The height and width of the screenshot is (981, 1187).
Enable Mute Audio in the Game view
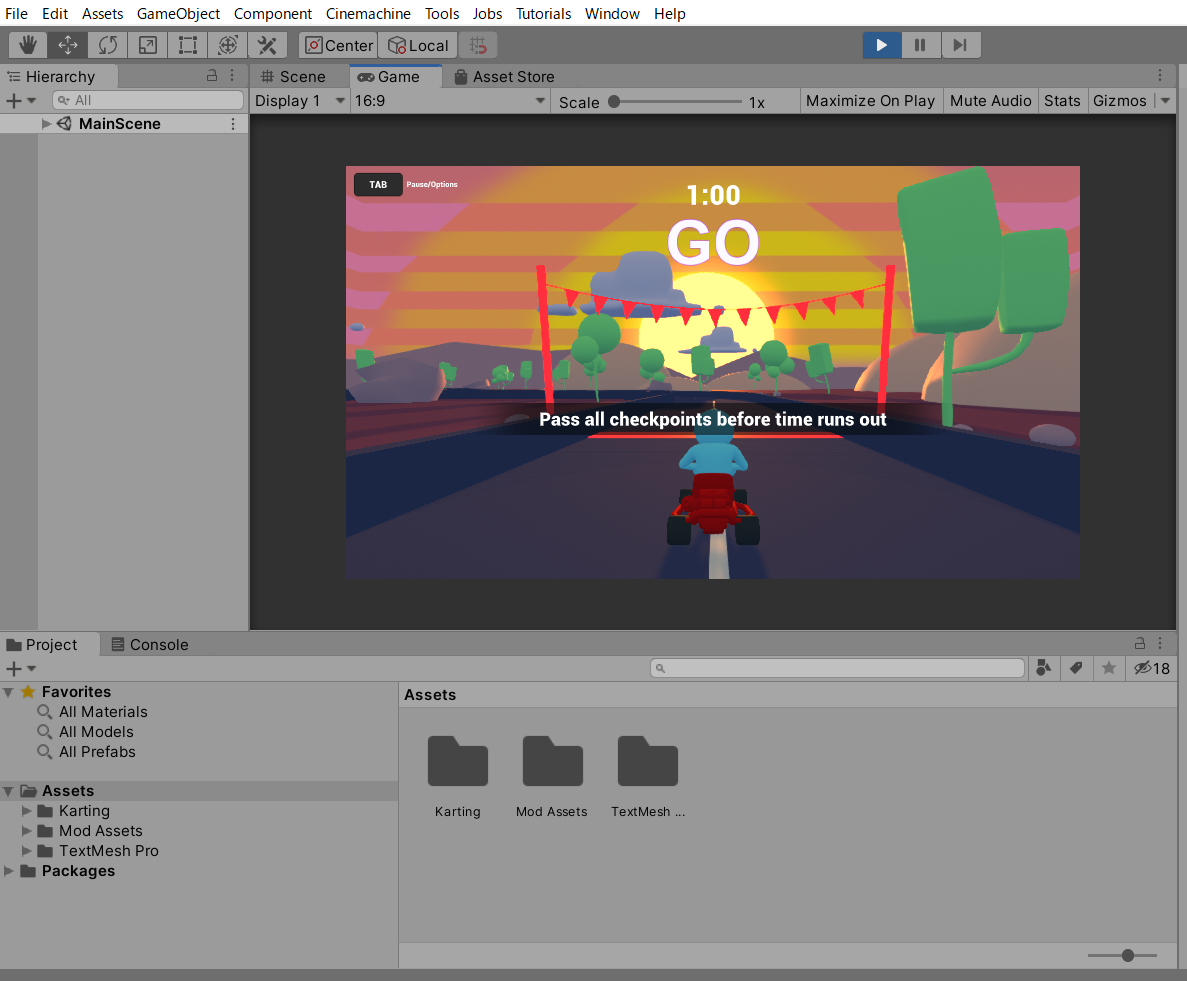click(x=990, y=101)
